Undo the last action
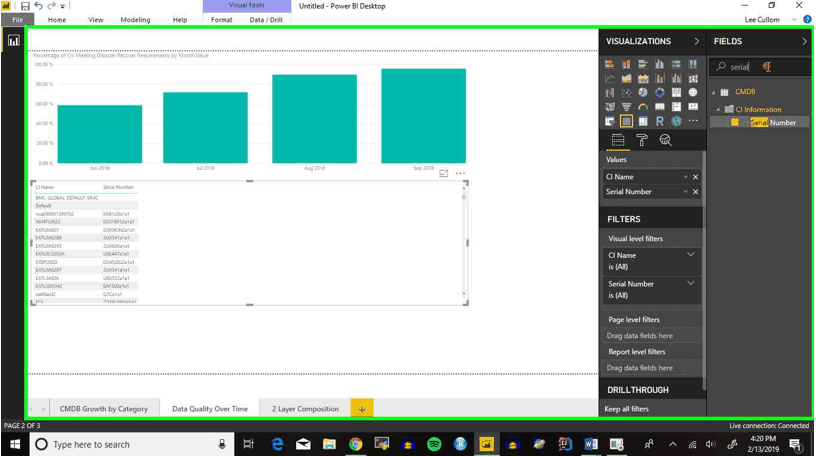This screenshot has height=457, width=816. click(39, 6)
